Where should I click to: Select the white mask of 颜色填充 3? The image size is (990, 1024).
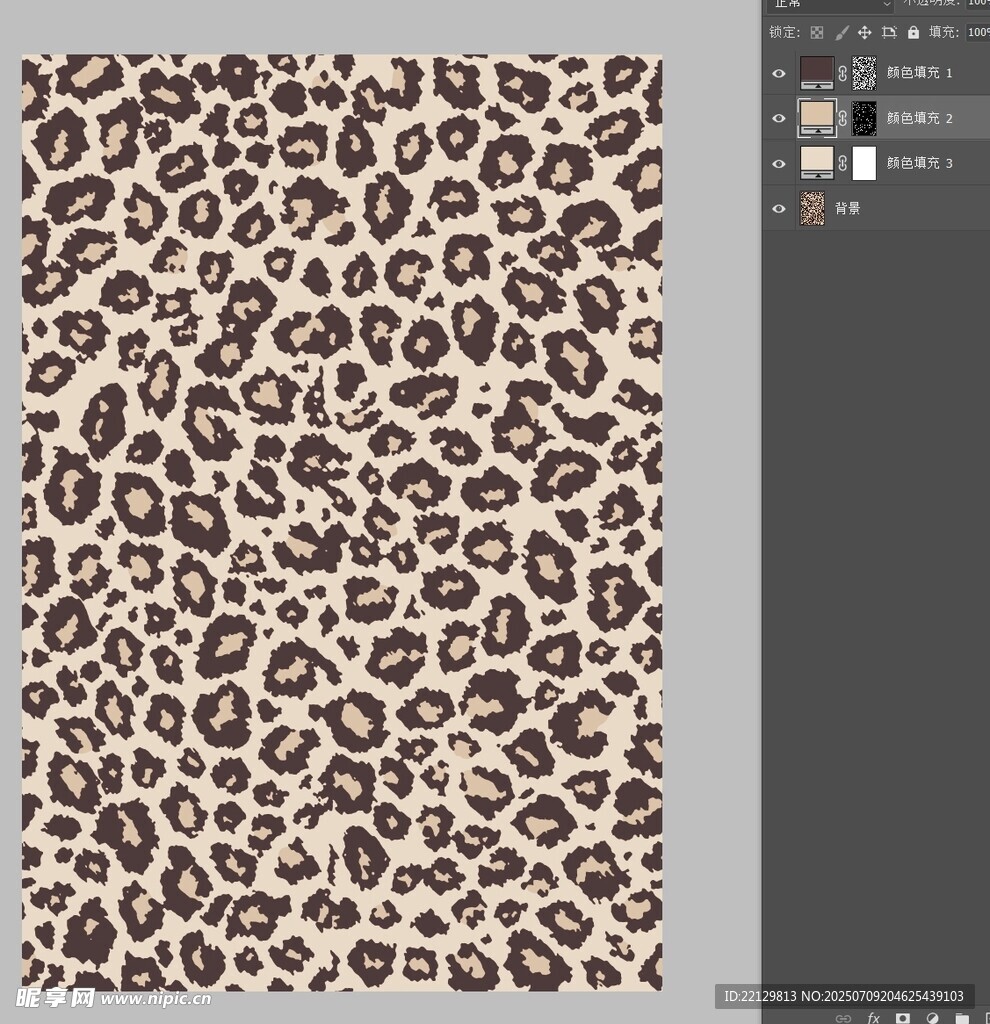tap(864, 163)
